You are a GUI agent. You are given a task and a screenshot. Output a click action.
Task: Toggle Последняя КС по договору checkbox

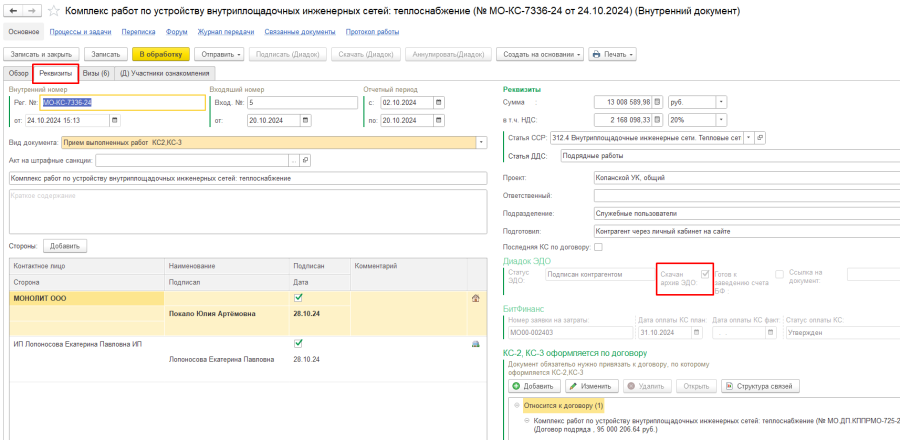(599, 246)
